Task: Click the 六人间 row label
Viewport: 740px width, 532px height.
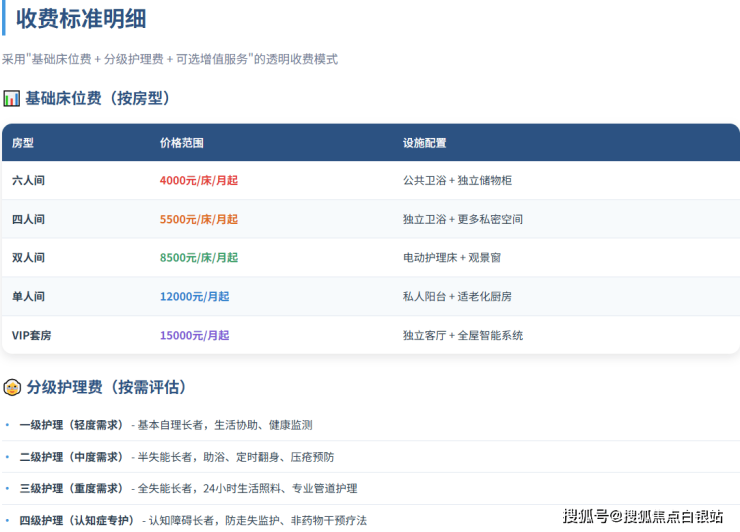Action: pyautogui.click(x=28, y=181)
